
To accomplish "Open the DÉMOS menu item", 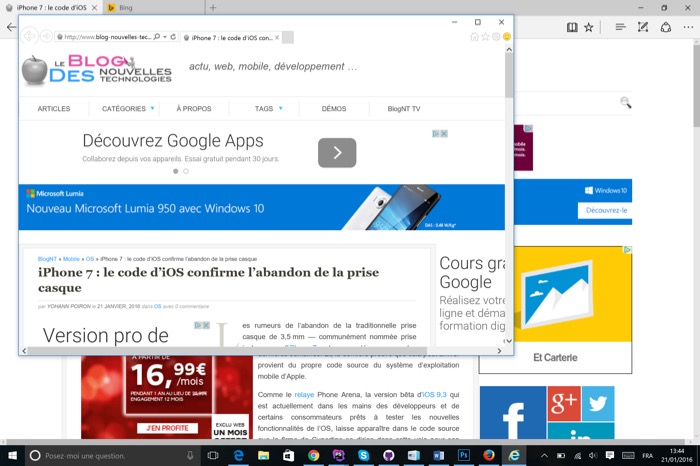I will pyautogui.click(x=334, y=108).
